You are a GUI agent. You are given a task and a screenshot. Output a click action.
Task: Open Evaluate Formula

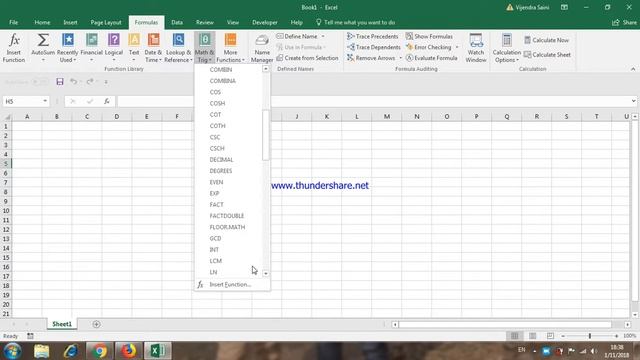point(431,58)
